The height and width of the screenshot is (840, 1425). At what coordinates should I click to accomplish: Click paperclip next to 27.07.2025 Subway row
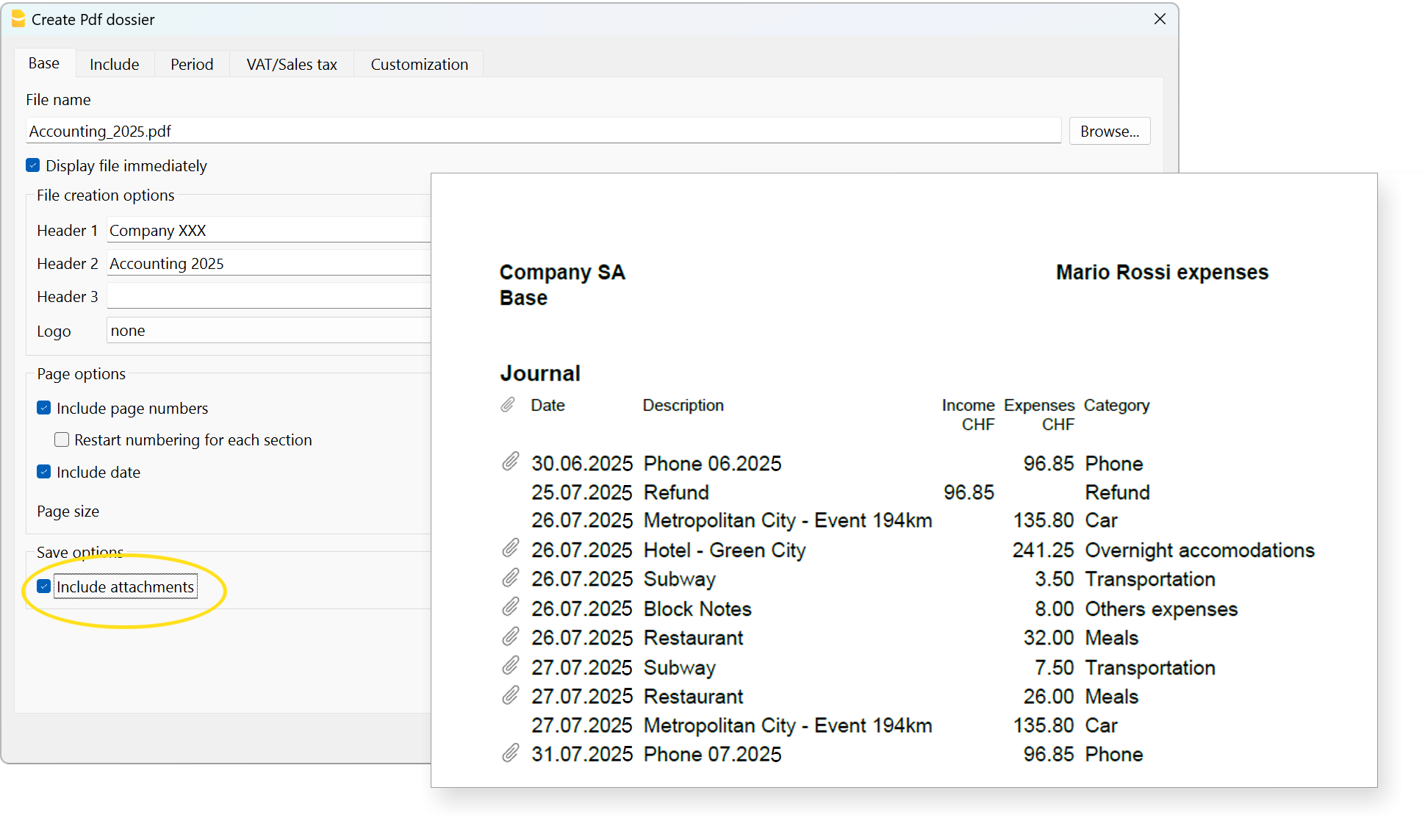click(x=510, y=666)
